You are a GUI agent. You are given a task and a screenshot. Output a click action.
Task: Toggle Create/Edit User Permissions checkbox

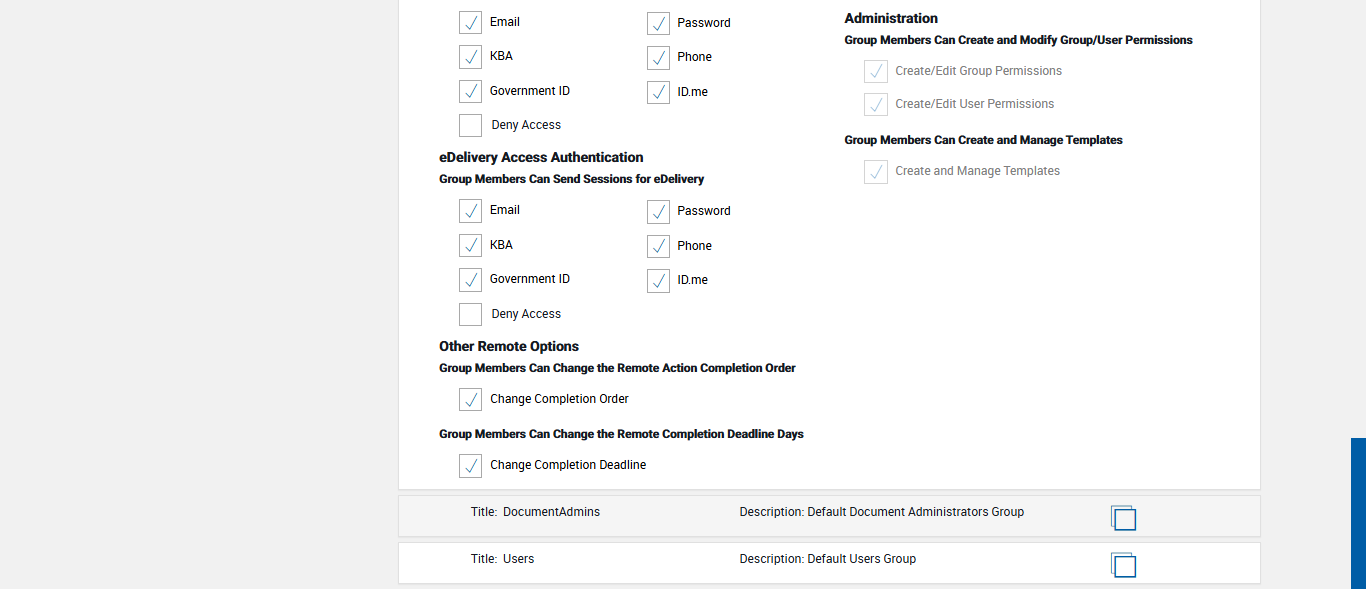876,105
